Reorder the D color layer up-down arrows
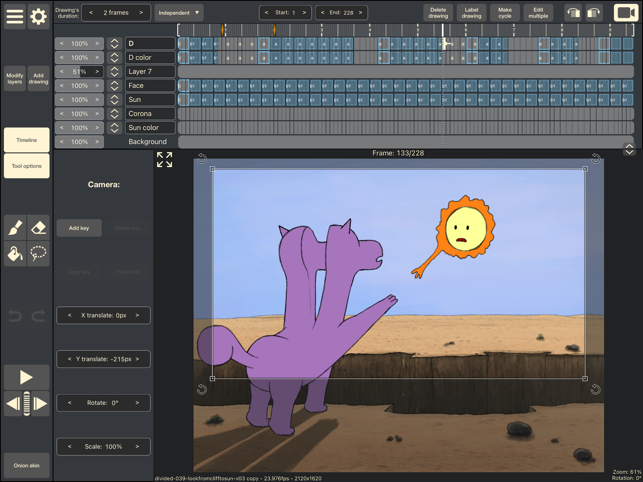The height and width of the screenshot is (482, 643). (114, 57)
